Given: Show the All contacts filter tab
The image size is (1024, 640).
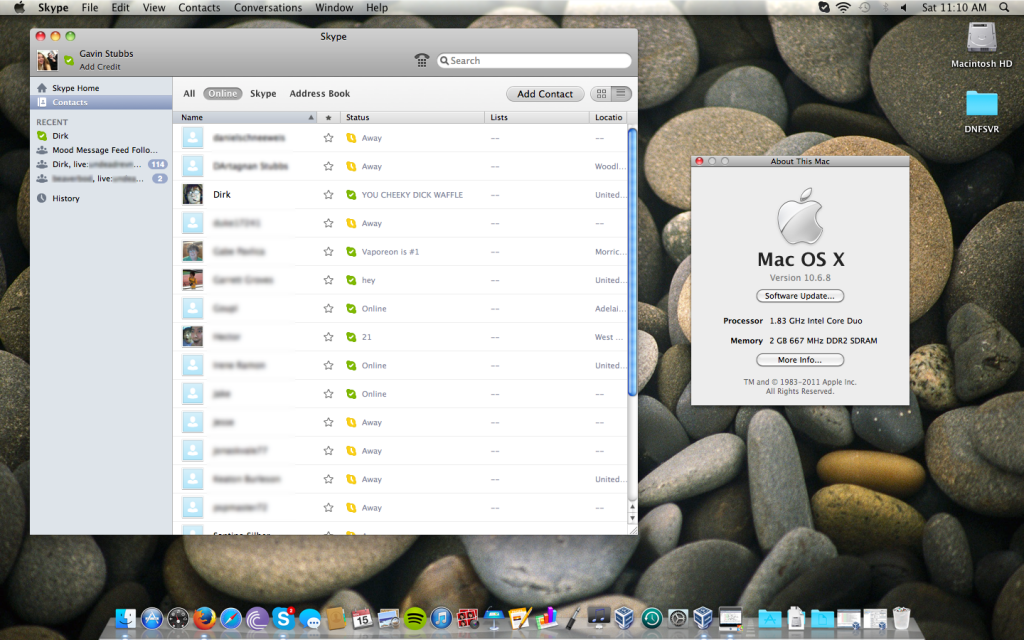Looking at the screenshot, I should tap(189, 93).
